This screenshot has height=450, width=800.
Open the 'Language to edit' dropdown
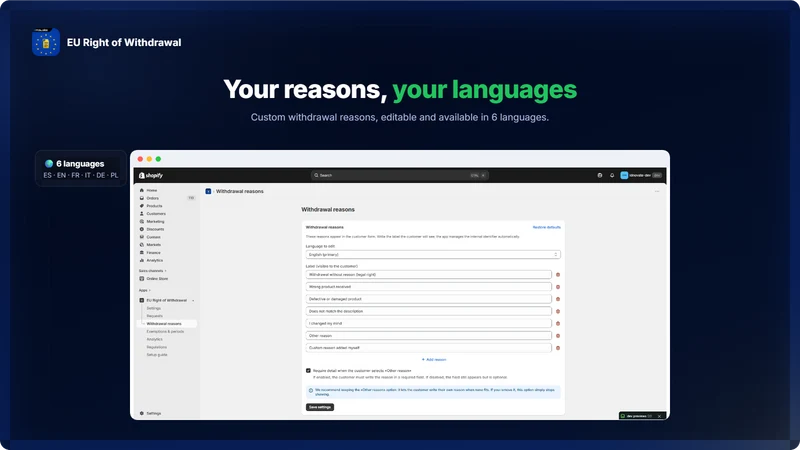tap(433, 255)
